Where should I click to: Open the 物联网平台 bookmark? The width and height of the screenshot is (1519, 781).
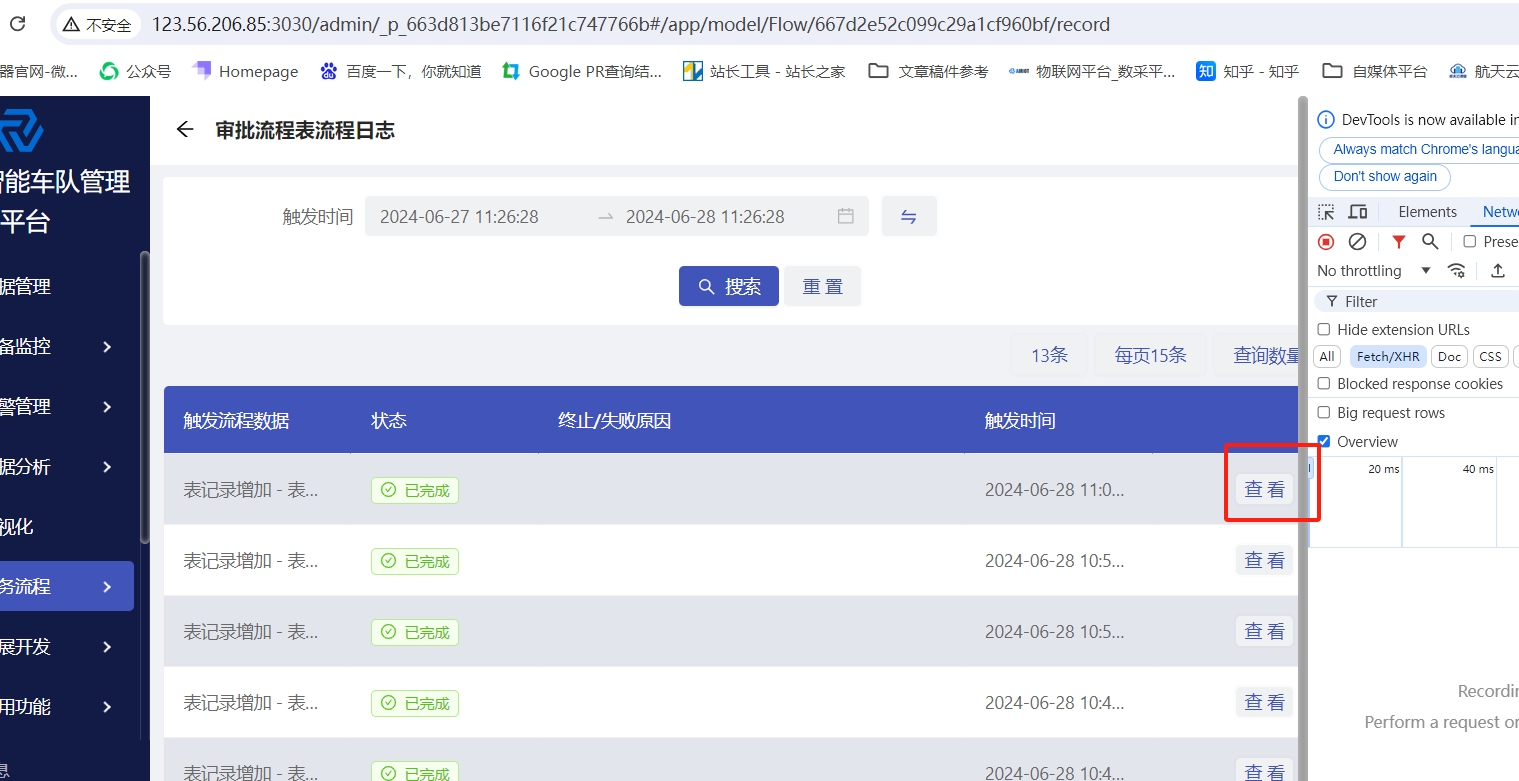point(1092,71)
